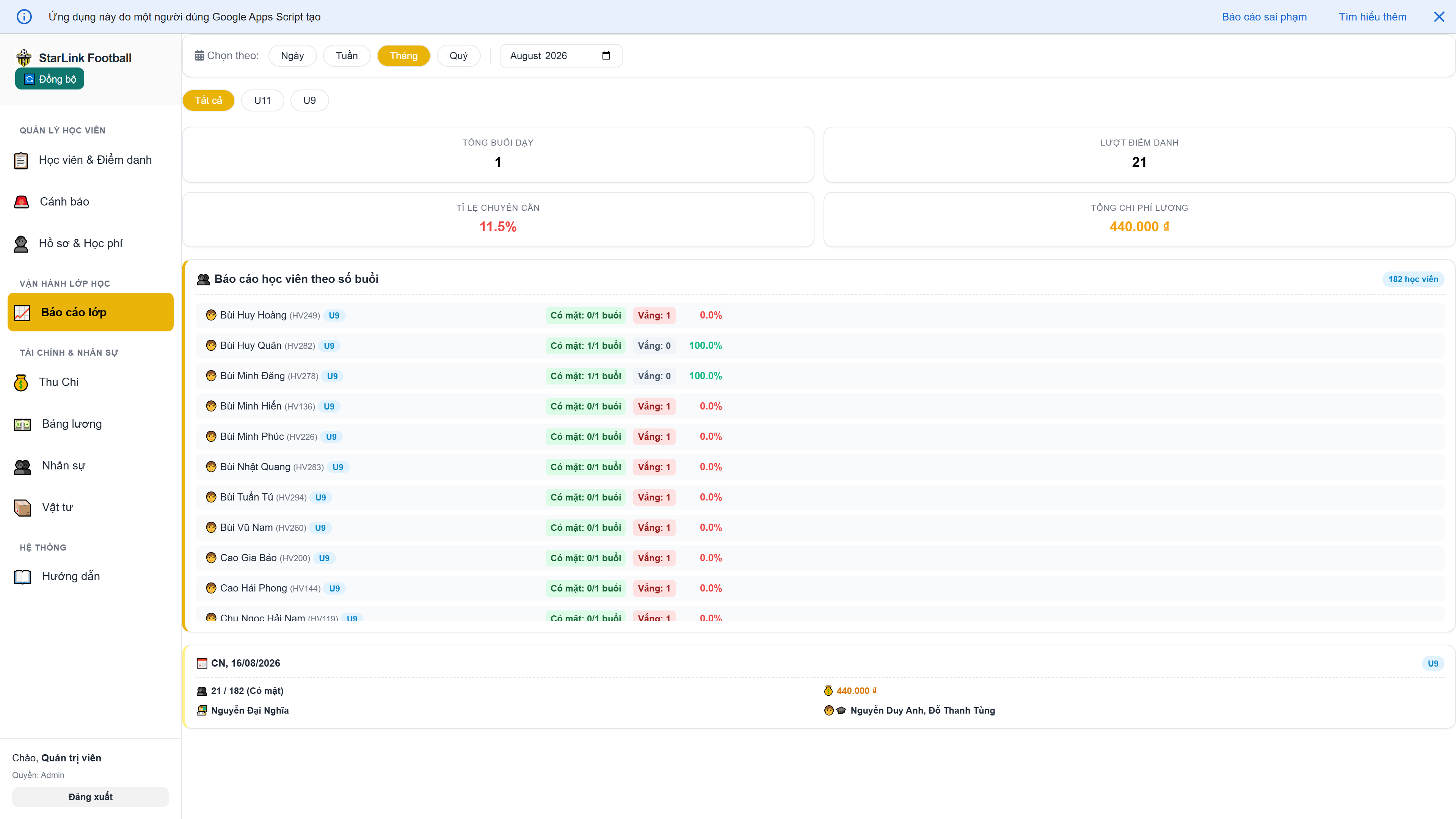Click the Quản trị viên user name

coord(71,758)
